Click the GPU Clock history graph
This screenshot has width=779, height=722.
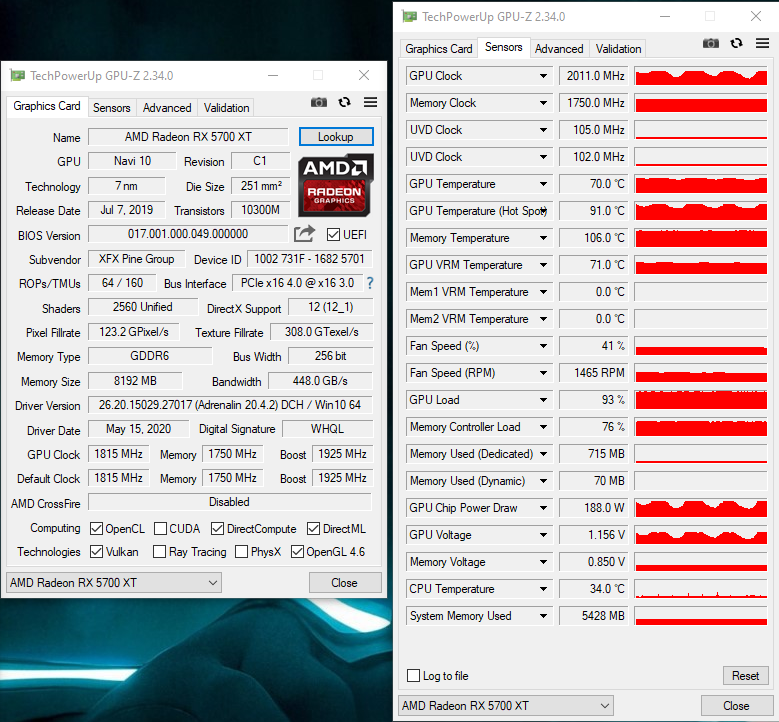pyautogui.click(x=701, y=76)
